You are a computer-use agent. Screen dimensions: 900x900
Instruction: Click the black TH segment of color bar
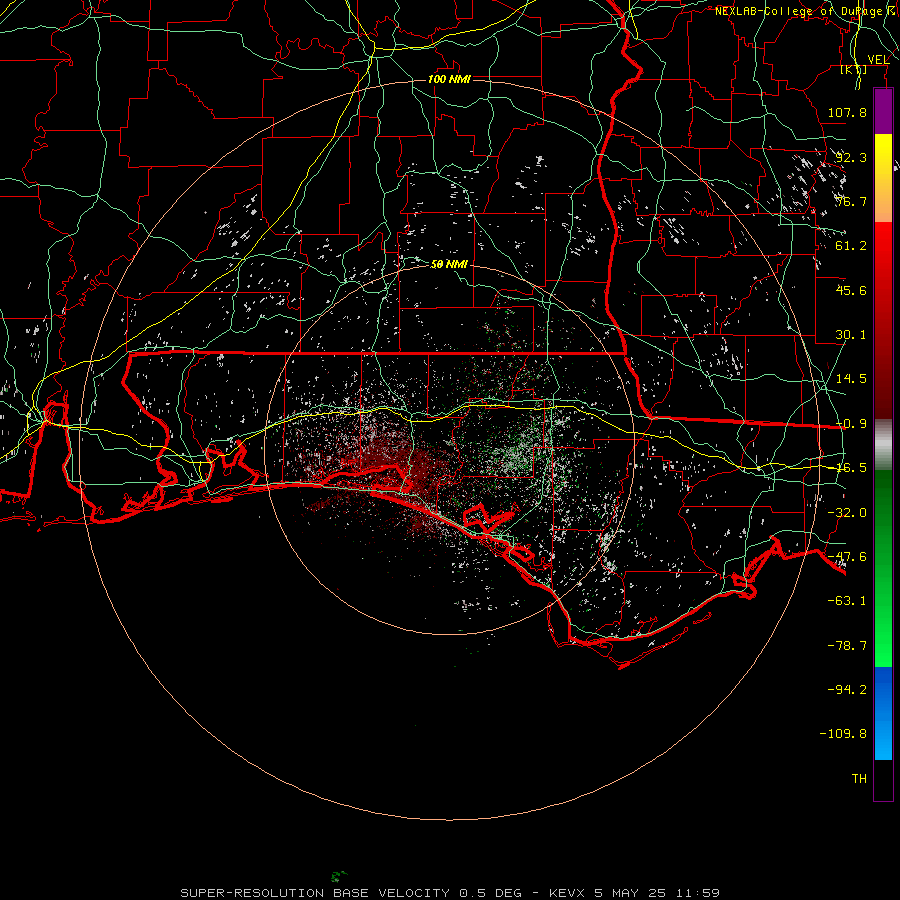tap(883, 779)
